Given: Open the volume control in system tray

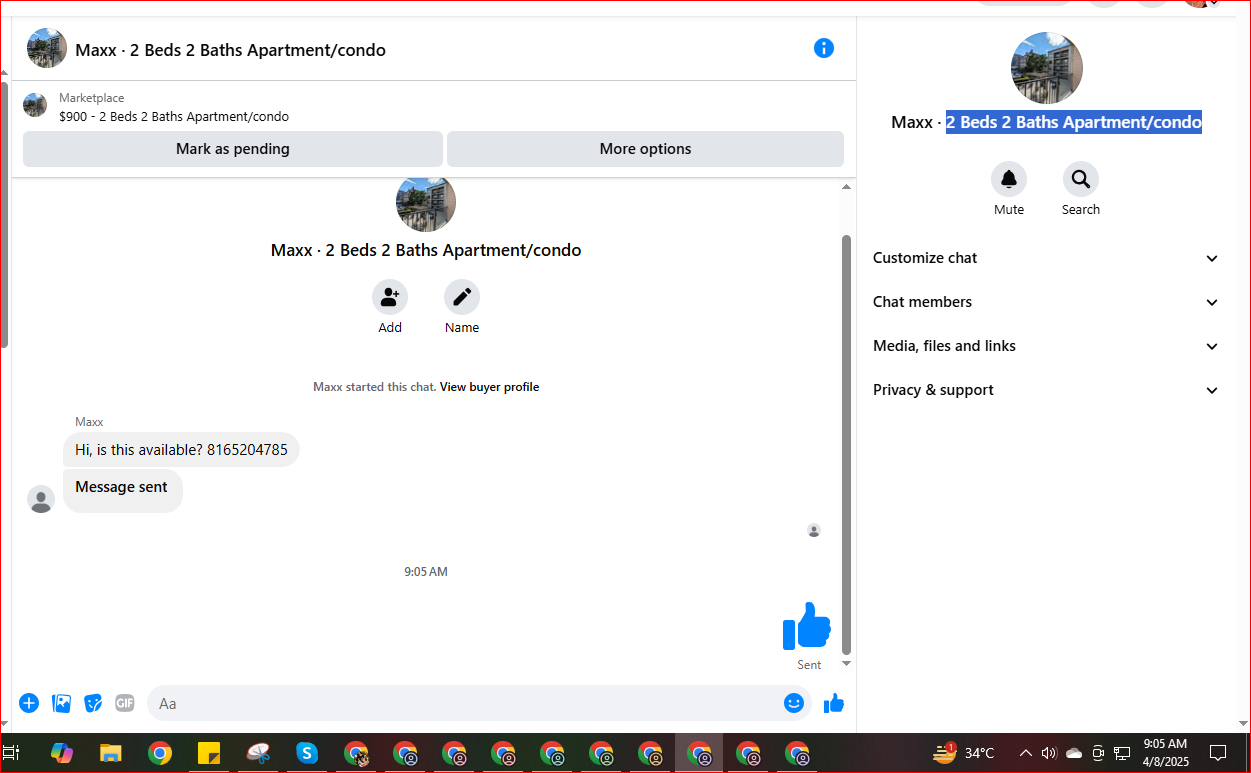Looking at the screenshot, I should click(1049, 753).
